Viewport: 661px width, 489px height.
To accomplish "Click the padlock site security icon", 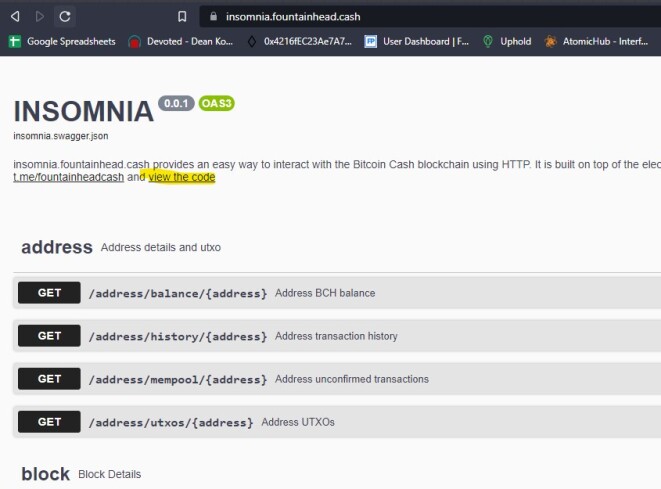I will coord(214,16).
